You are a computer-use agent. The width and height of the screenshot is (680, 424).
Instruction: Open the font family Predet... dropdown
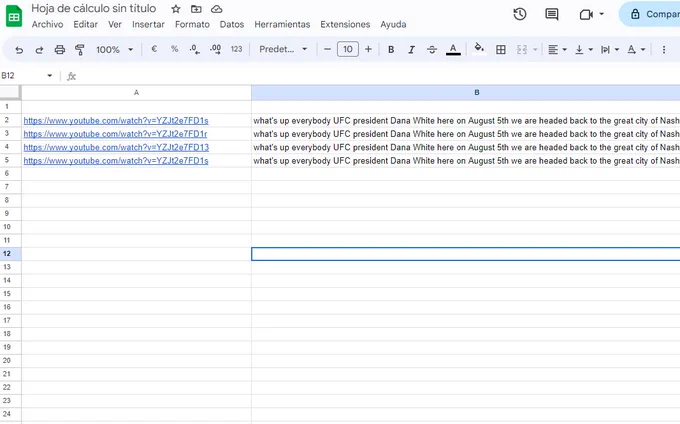point(283,49)
